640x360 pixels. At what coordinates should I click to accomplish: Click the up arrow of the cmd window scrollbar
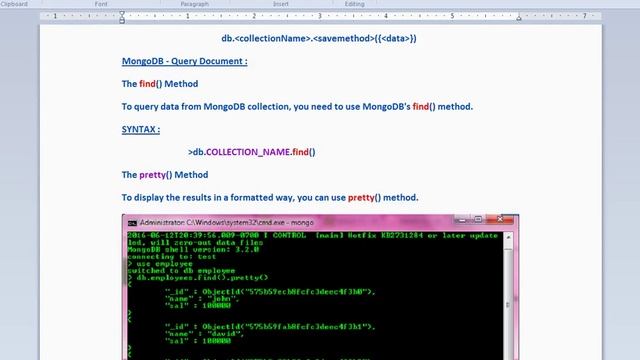point(508,237)
